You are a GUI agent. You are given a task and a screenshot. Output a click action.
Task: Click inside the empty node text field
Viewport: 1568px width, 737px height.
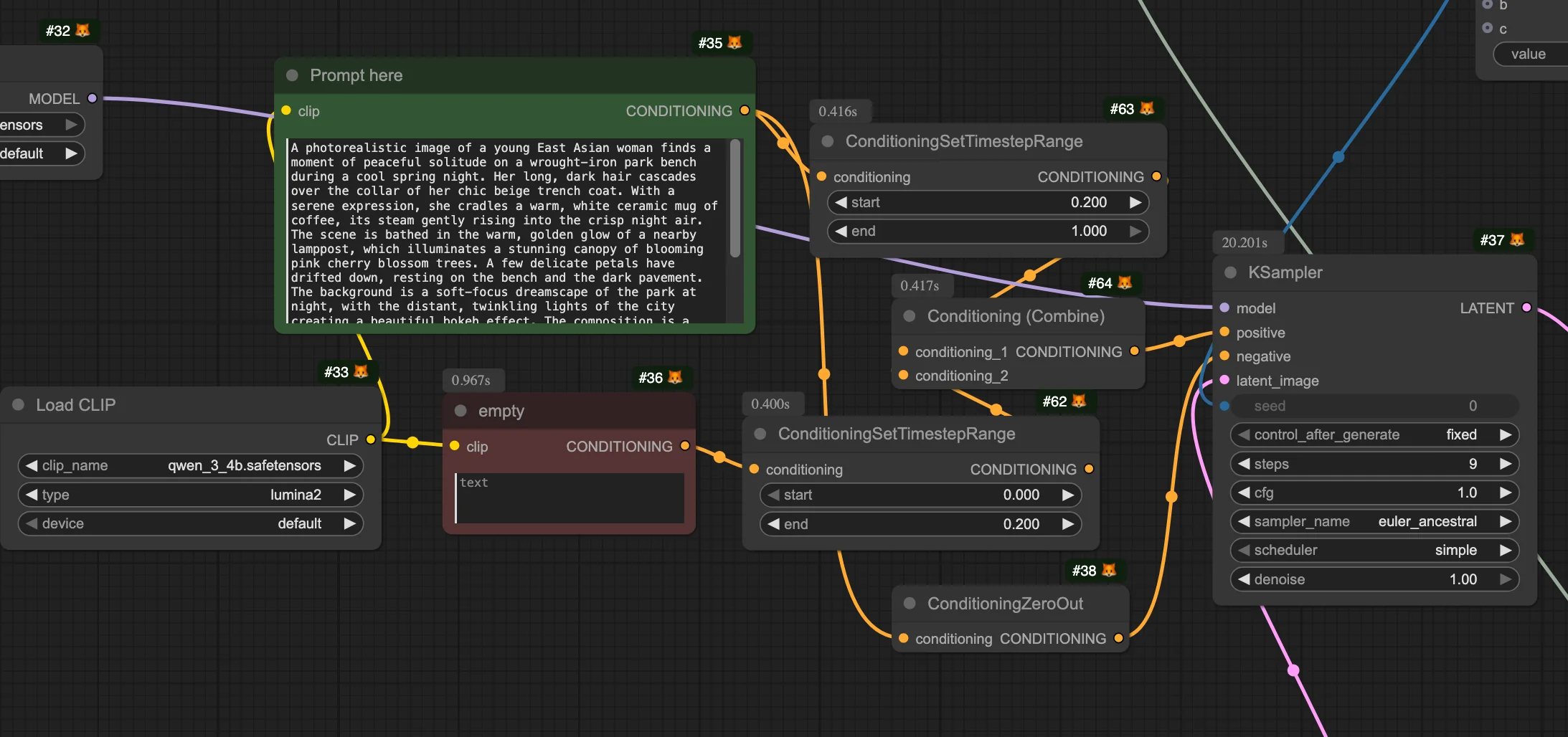point(570,498)
